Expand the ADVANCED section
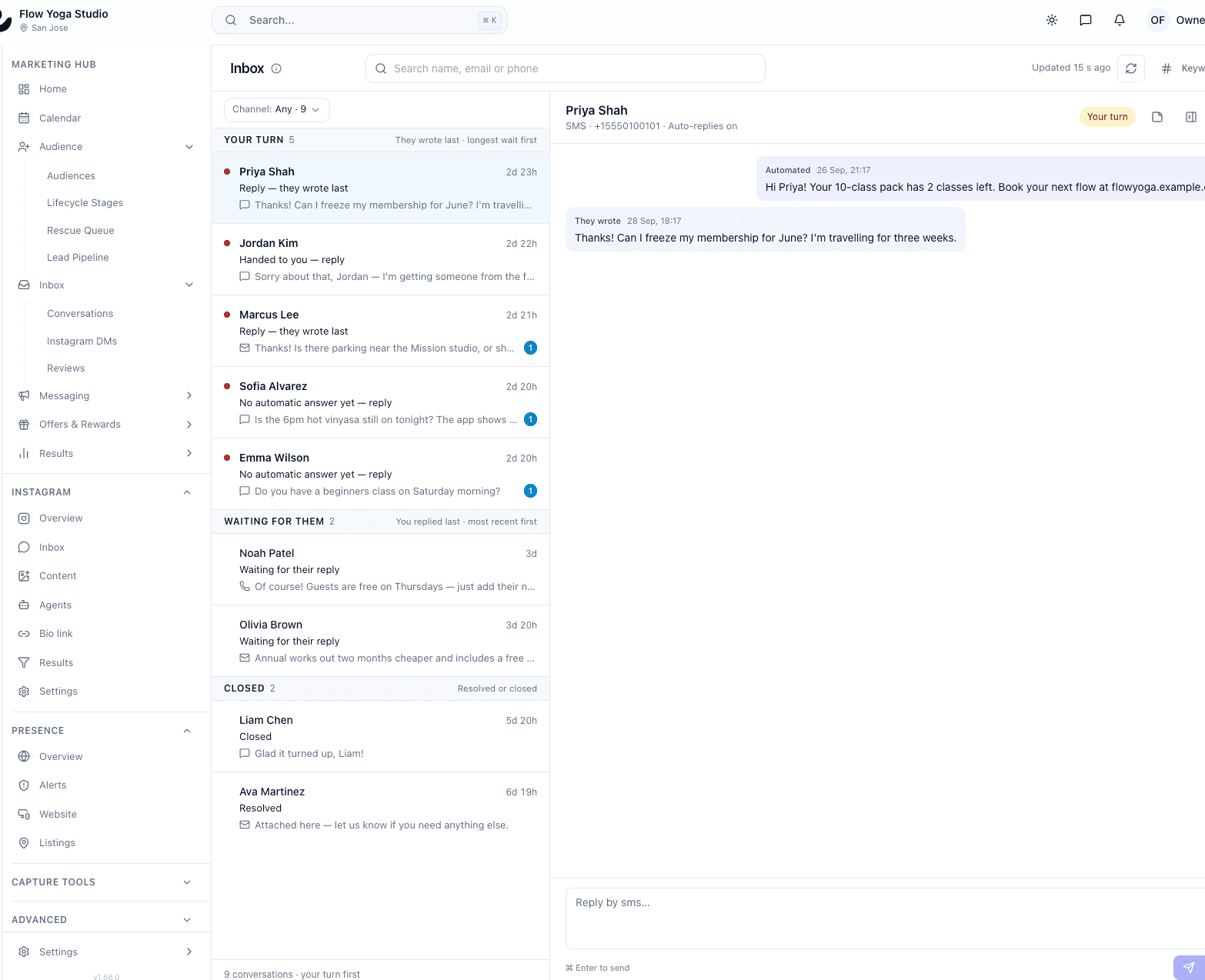Screen dimensions: 1205x980 (187, 920)
